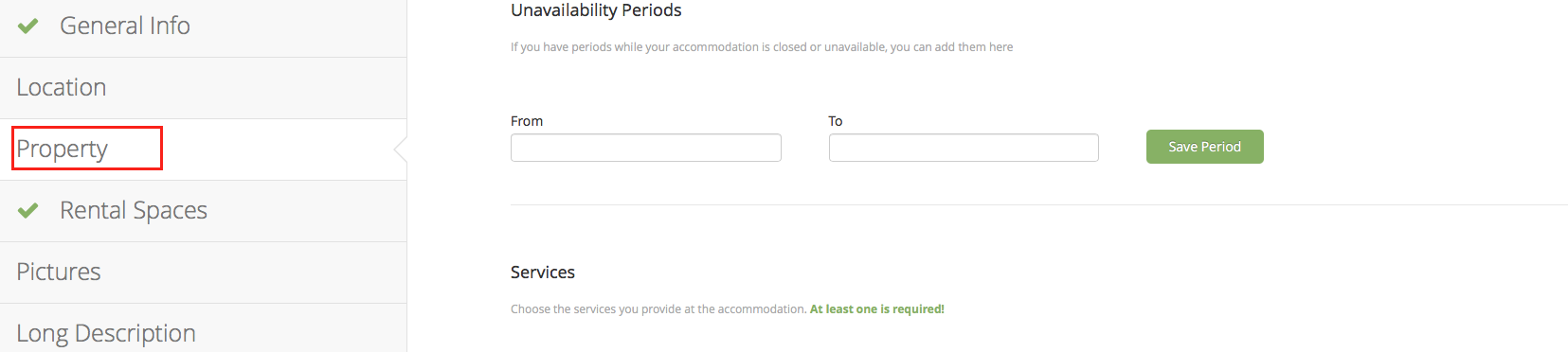Click the unavailability periods help text
Viewport: 1568px width, 352px height.
click(x=762, y=47)
